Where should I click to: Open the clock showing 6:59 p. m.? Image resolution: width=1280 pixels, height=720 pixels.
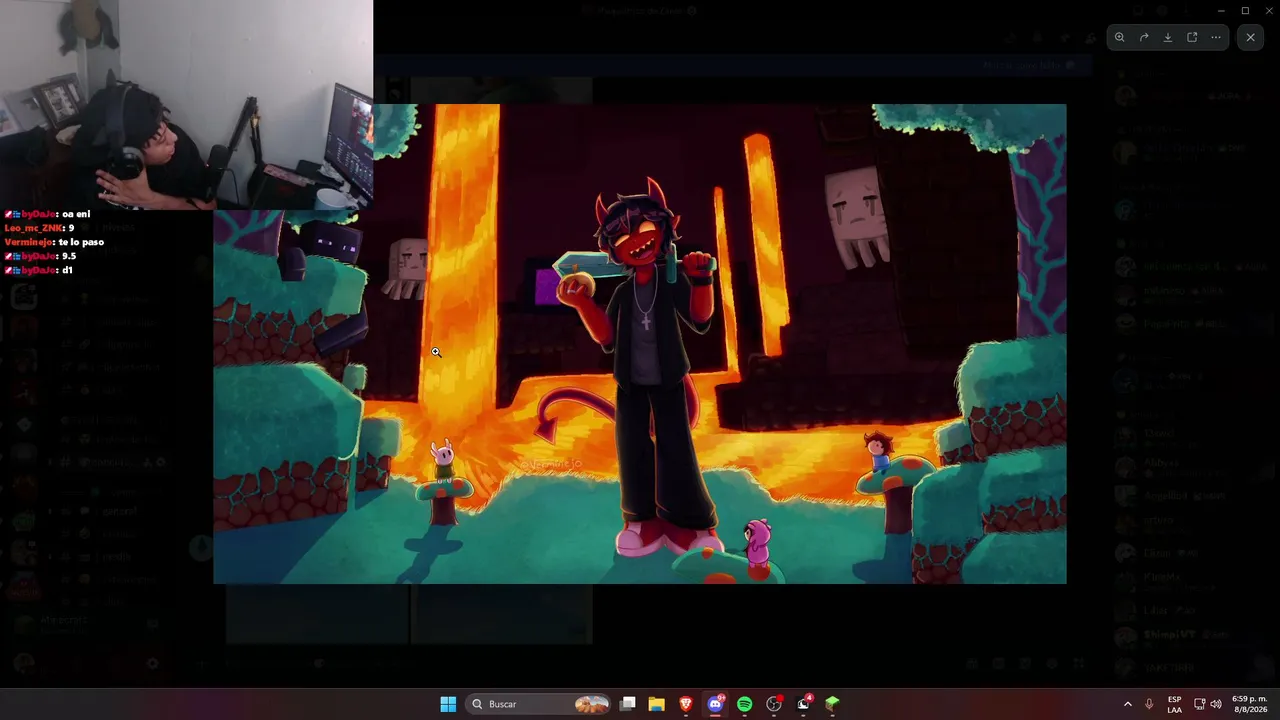click(1249, 704)
